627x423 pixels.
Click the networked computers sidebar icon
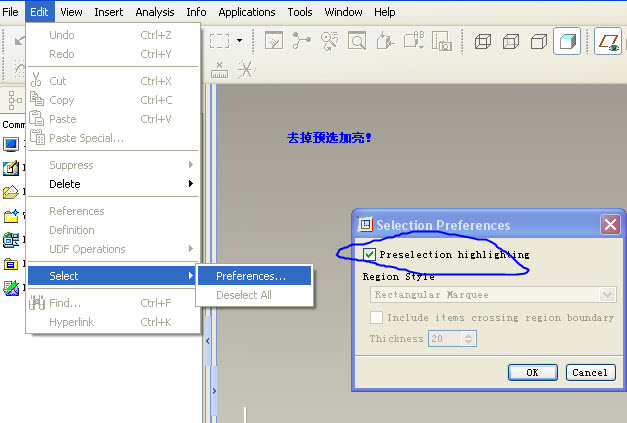coord(11,240)
